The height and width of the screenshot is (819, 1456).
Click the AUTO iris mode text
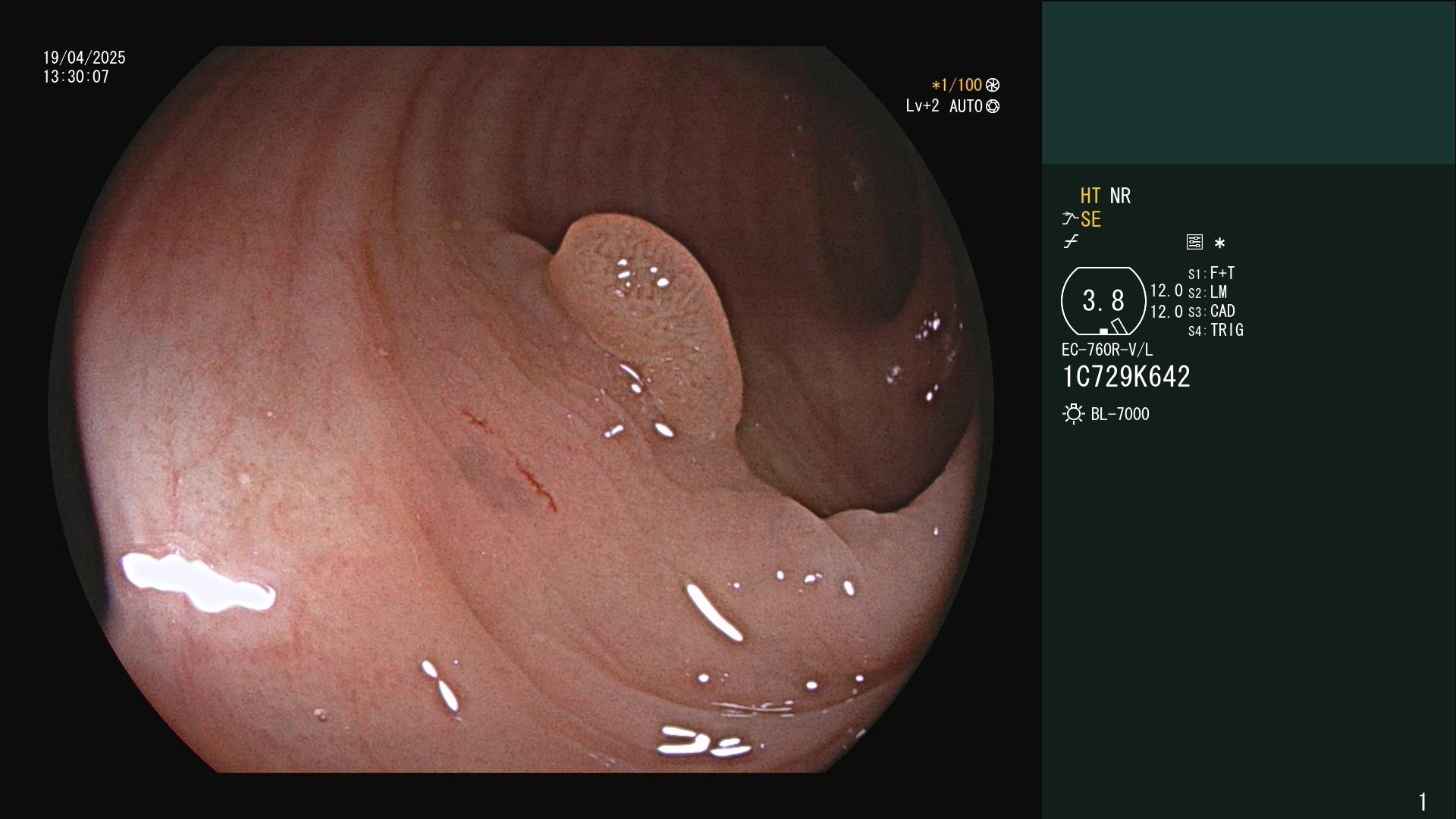(966, 107)
